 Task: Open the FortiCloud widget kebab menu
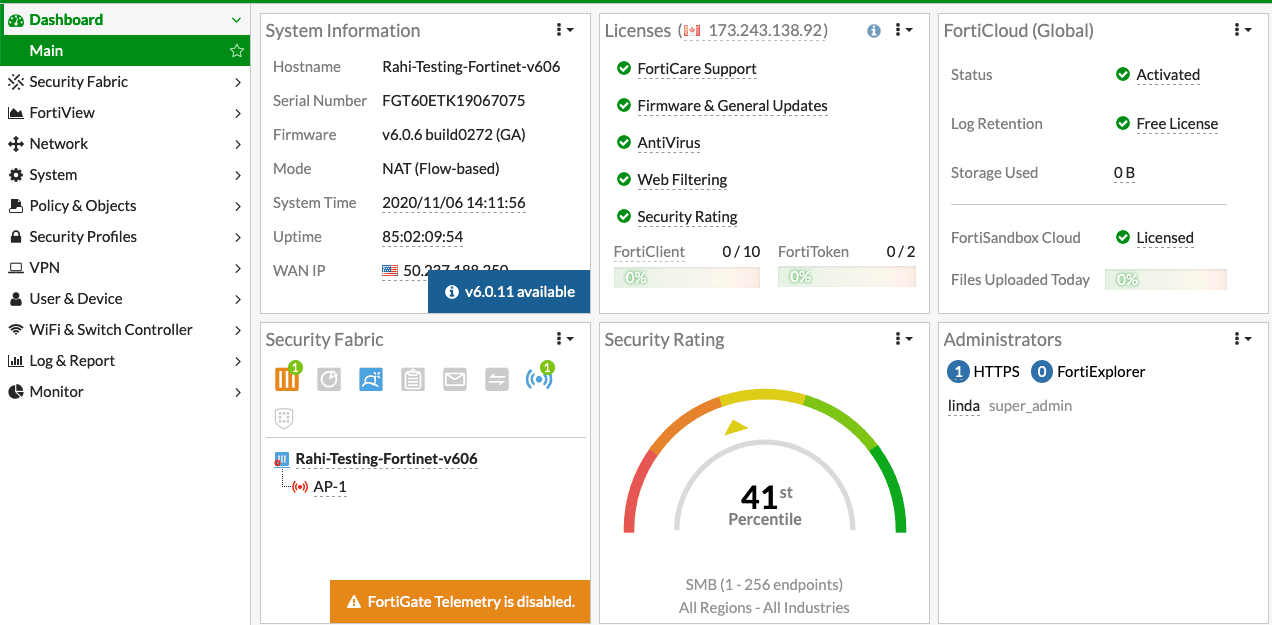(1242, 31)
